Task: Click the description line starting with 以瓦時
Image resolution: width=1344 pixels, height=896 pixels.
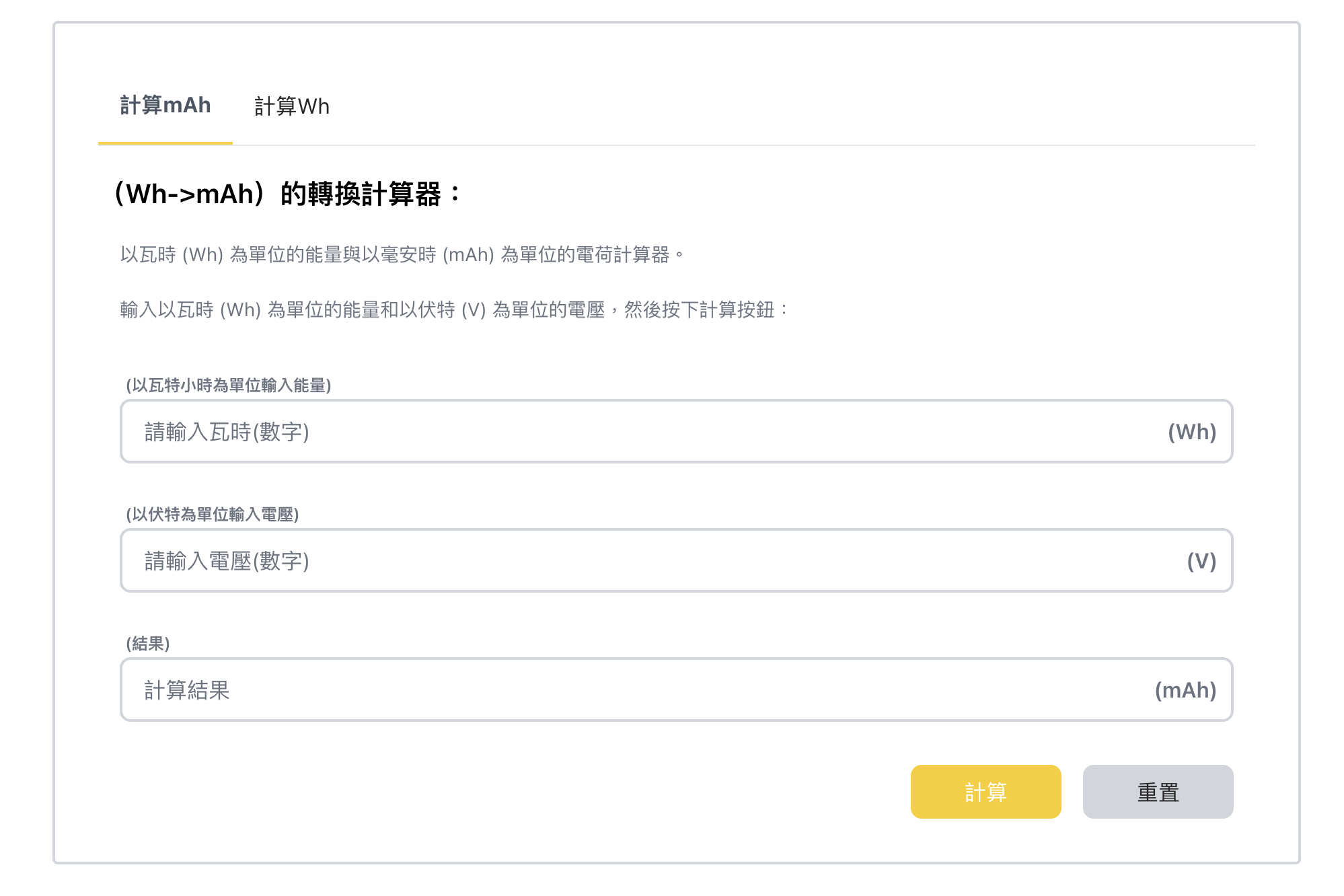Action: click(402, 255)
